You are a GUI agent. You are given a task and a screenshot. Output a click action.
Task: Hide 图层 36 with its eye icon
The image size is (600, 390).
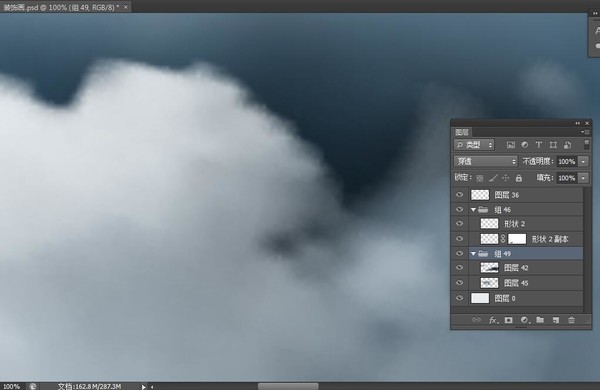(x=460, y=195)
